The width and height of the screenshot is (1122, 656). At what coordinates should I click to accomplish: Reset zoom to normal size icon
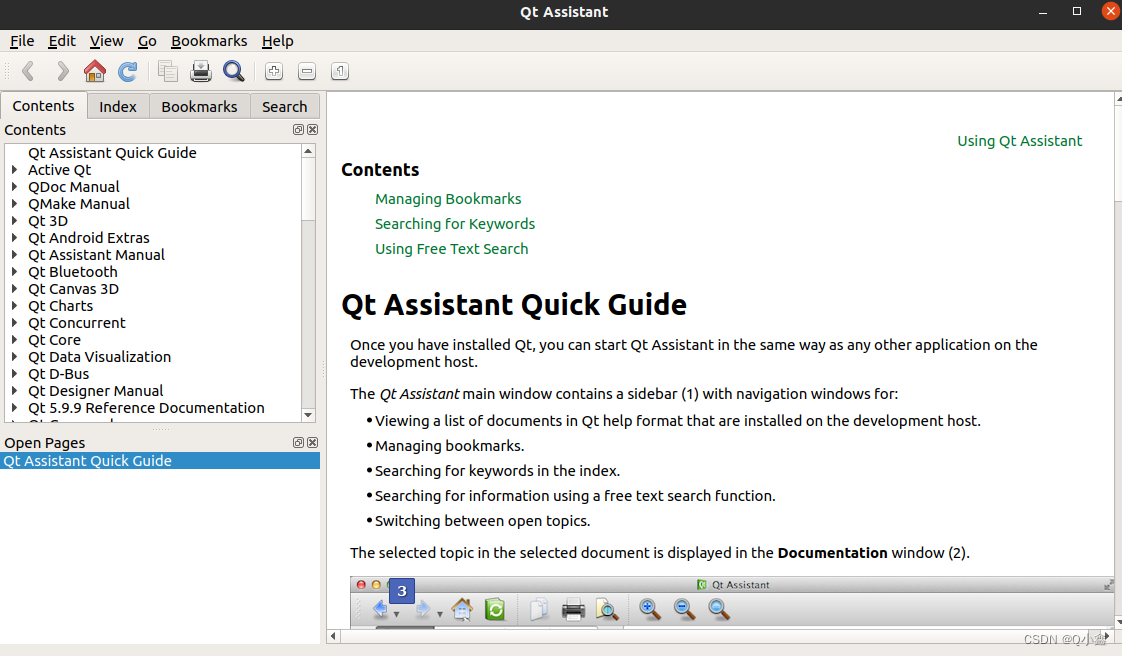click(x=340, y=71)
